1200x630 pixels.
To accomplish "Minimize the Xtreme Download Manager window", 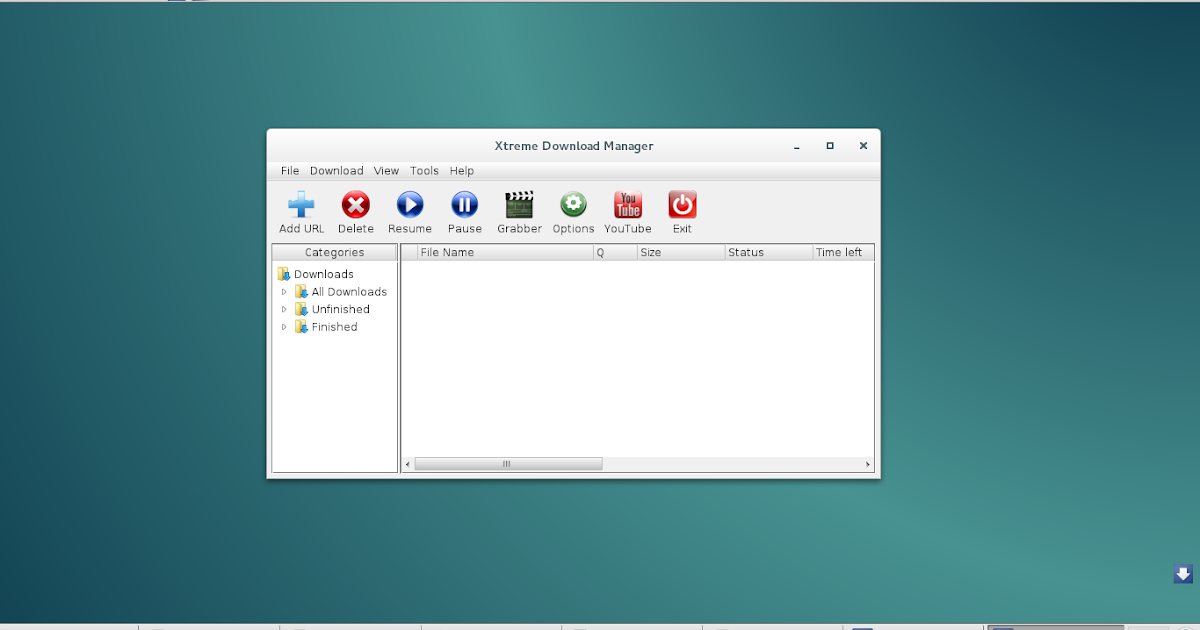I will 797,147.
